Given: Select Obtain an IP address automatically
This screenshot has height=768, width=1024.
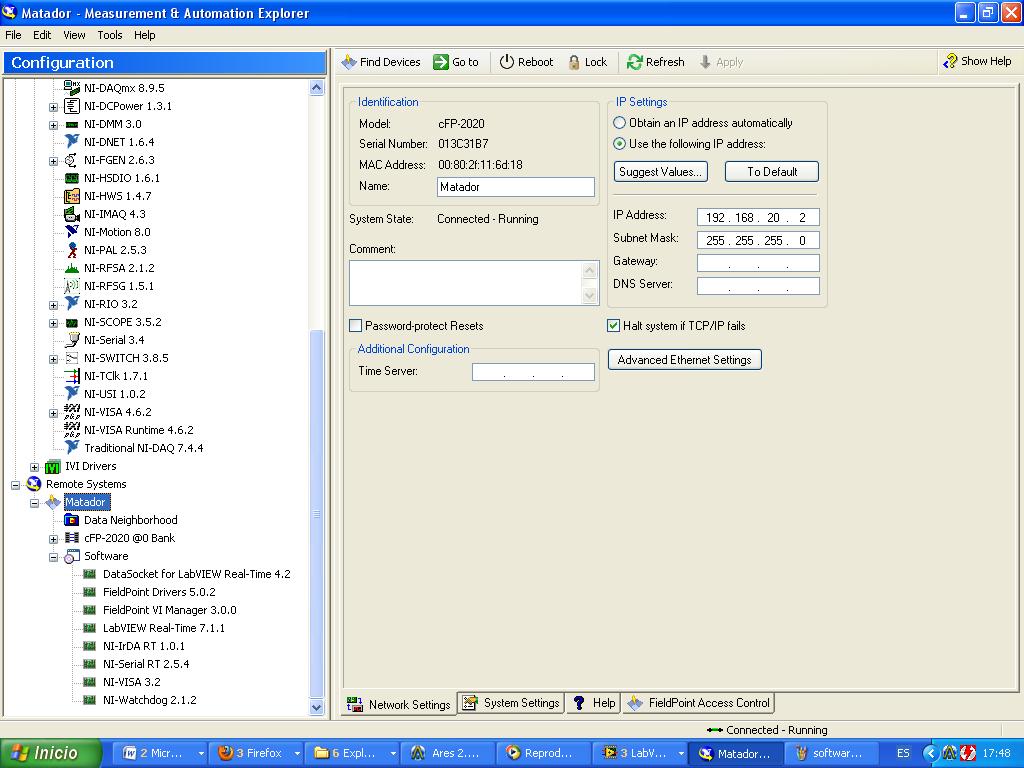Looking at the screenshot, I should coord(619,123).
